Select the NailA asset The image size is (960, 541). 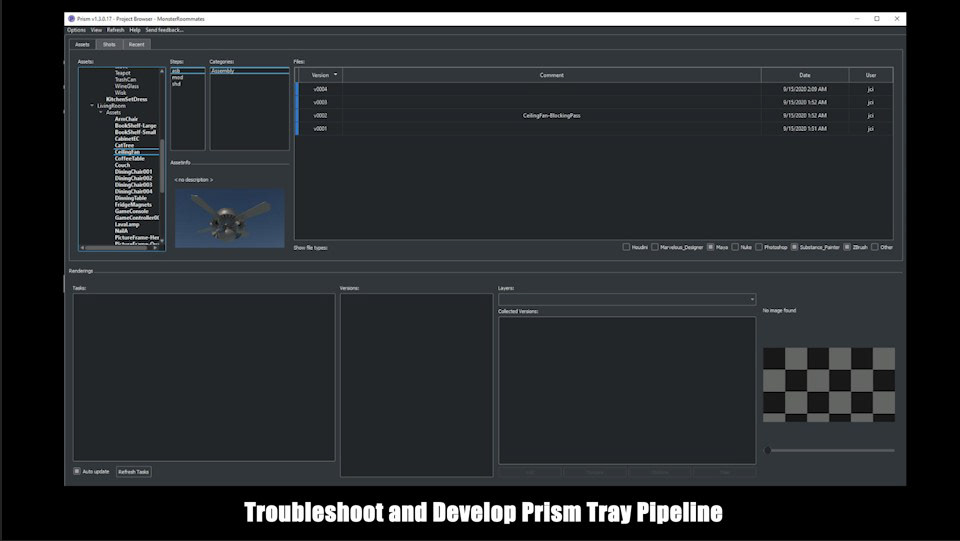click(121, 231)
